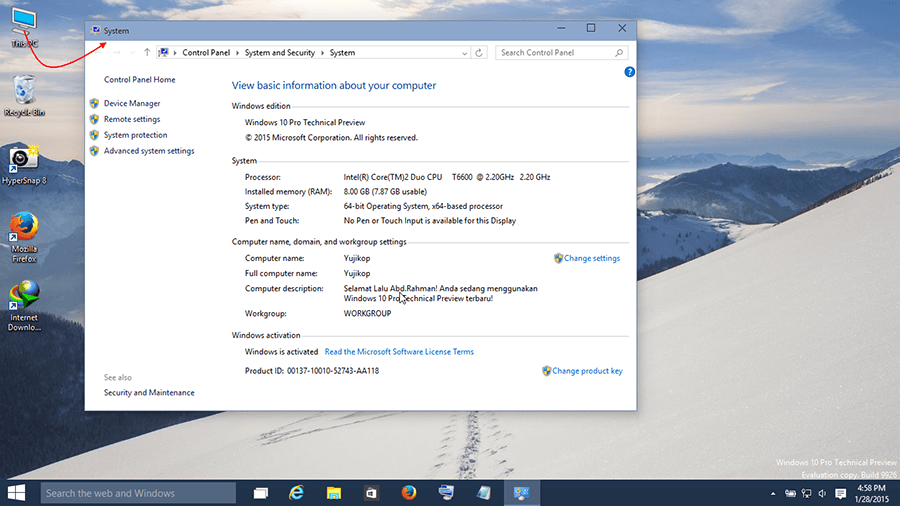Click the System window taskbar button
900x506 pixels.
(x=521, y=493)
